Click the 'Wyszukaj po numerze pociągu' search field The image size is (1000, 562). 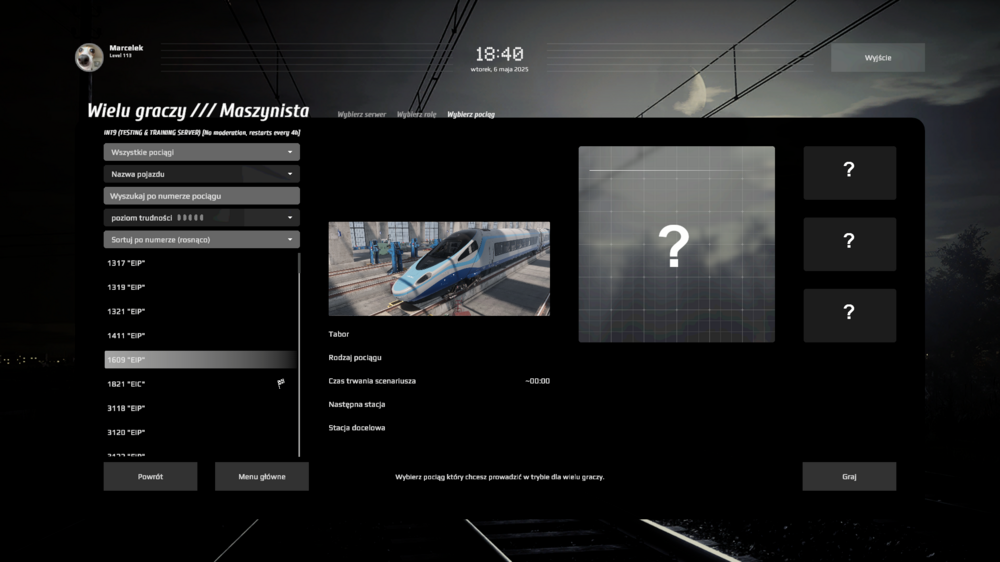pos(202,196)
